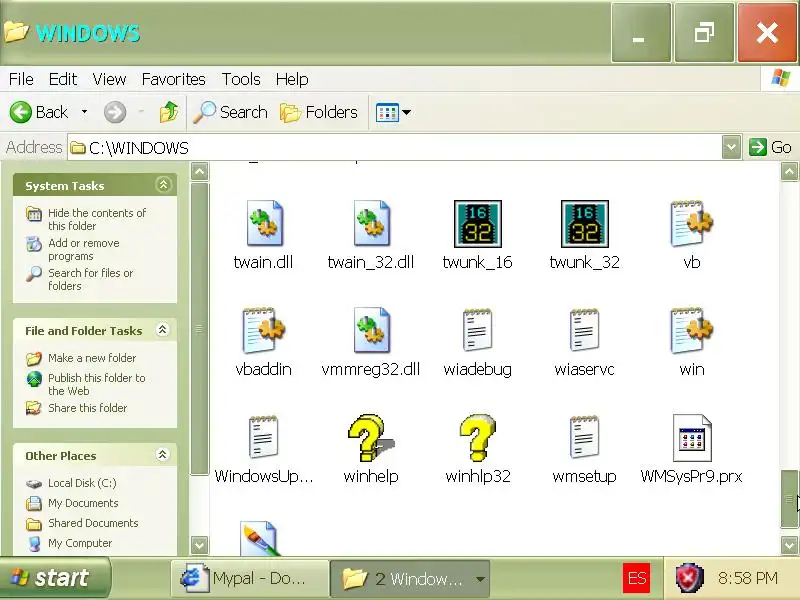Open the Start menu
This screenshot has height=600, width=800.
[55, 578]
